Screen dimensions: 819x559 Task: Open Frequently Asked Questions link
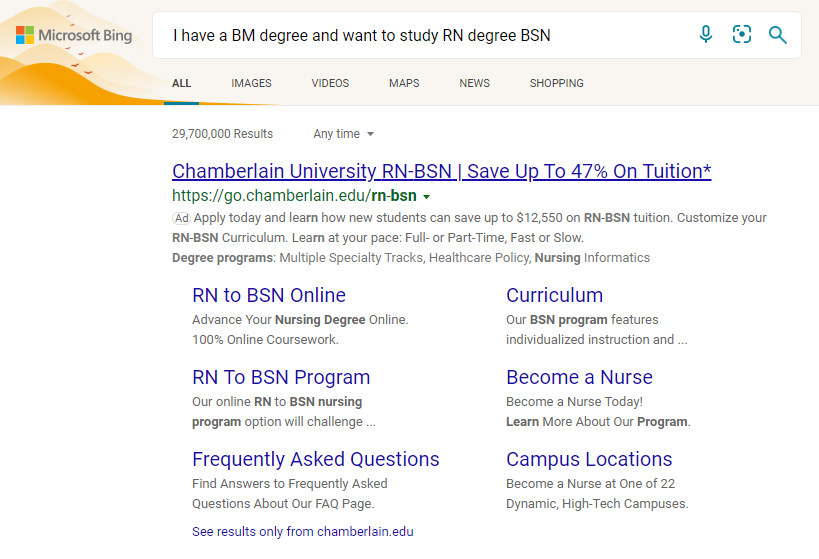tap(315, 459)
